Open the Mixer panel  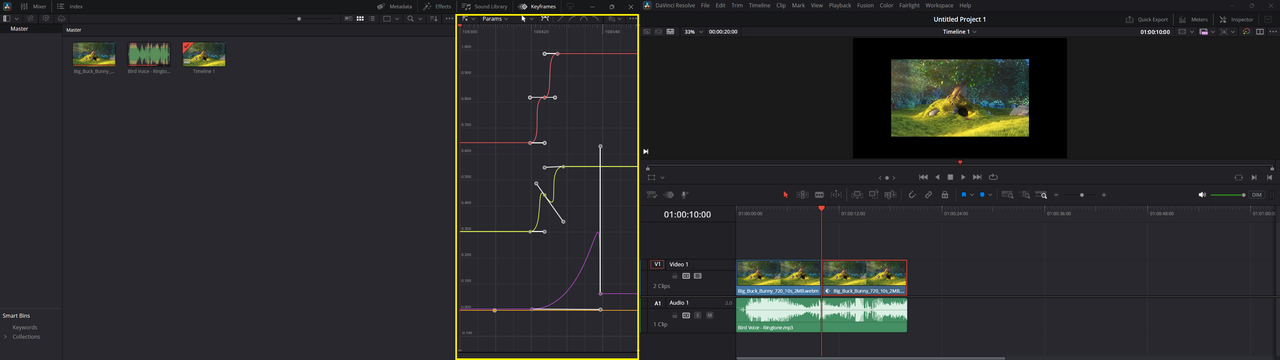32,6
